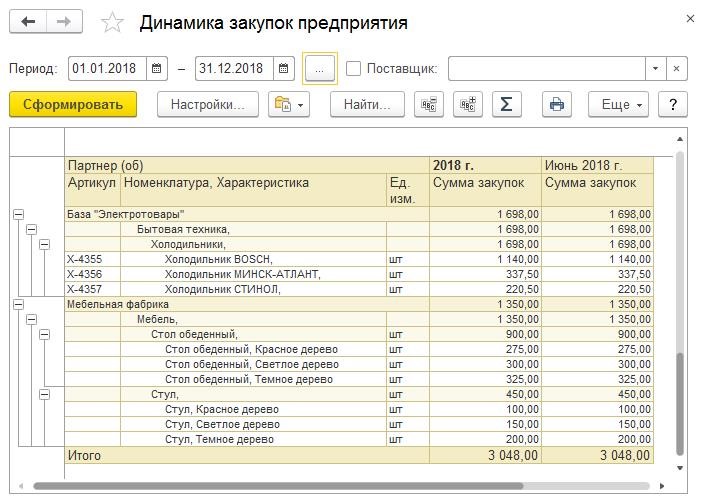This screenshot has width=703, height=504.
Task: Collapse the Бытовая техника group
Action: 31,230
